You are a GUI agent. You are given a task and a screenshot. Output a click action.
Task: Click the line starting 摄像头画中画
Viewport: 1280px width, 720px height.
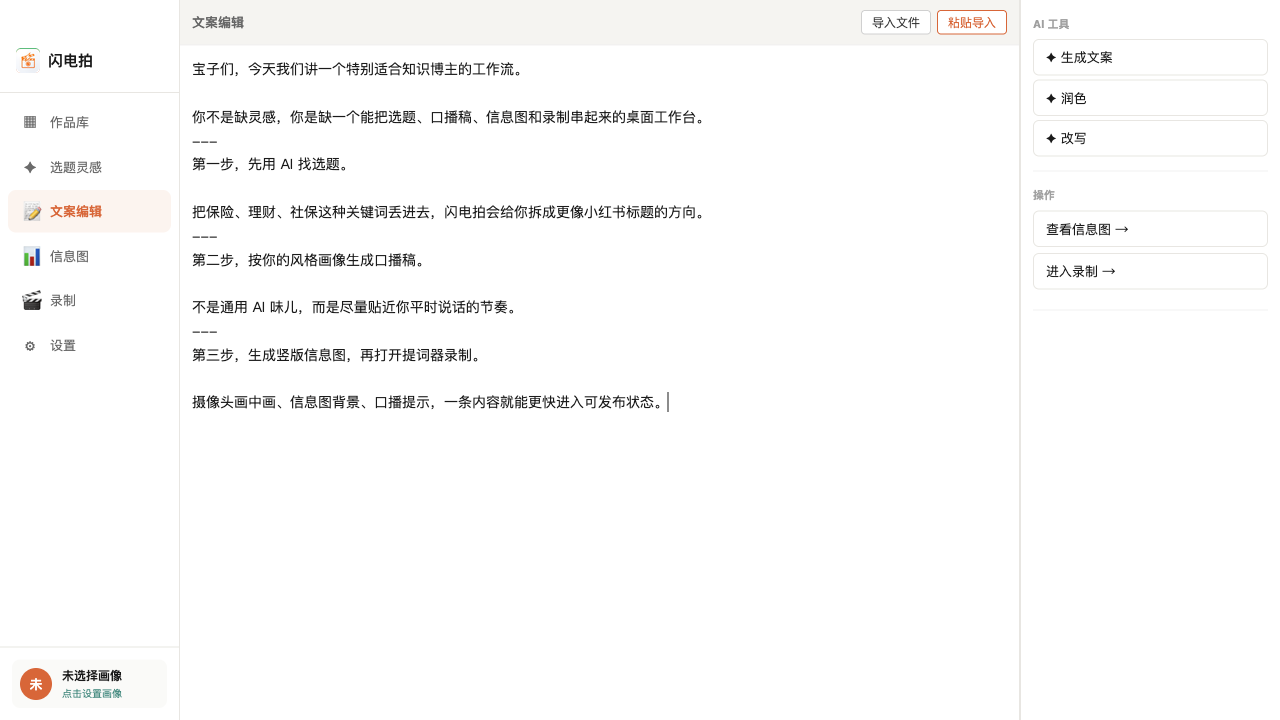tap(429, 402)
